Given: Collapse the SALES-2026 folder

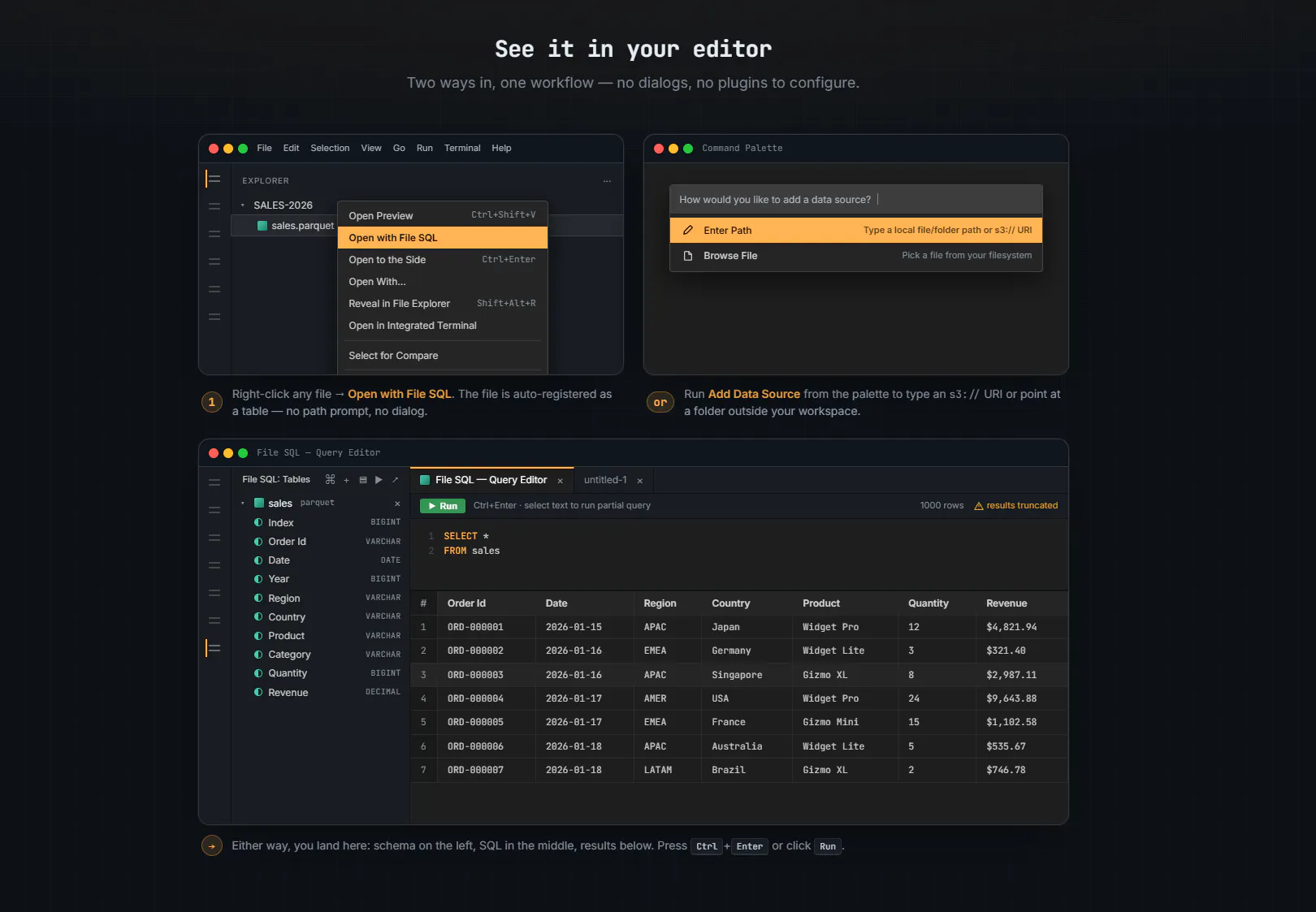Looking at the screenshot, I should click(242, 205).
